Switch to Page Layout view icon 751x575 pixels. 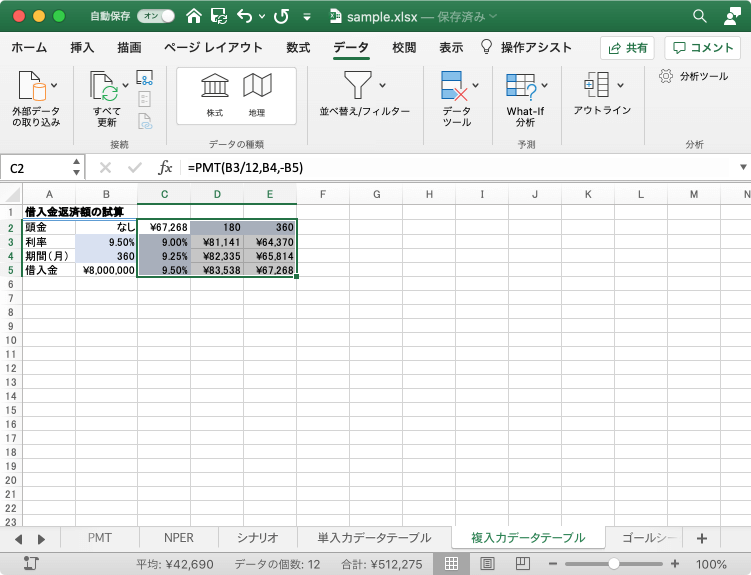point(487,564)
